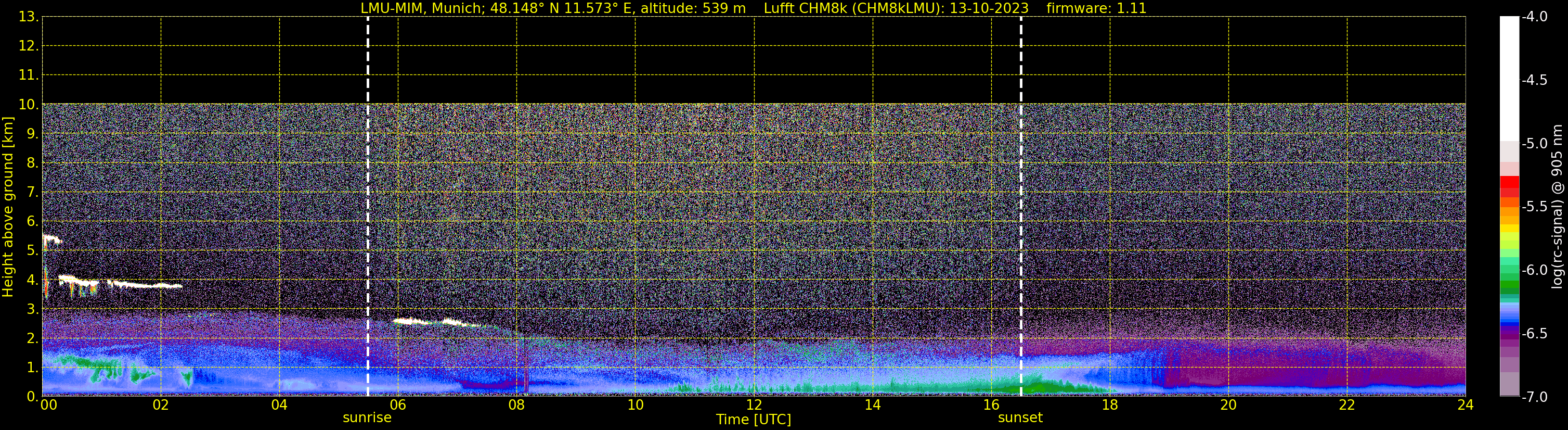Click the '00' time tick label
This screenshot has width=1568, height=430.
tap(49, 405)
